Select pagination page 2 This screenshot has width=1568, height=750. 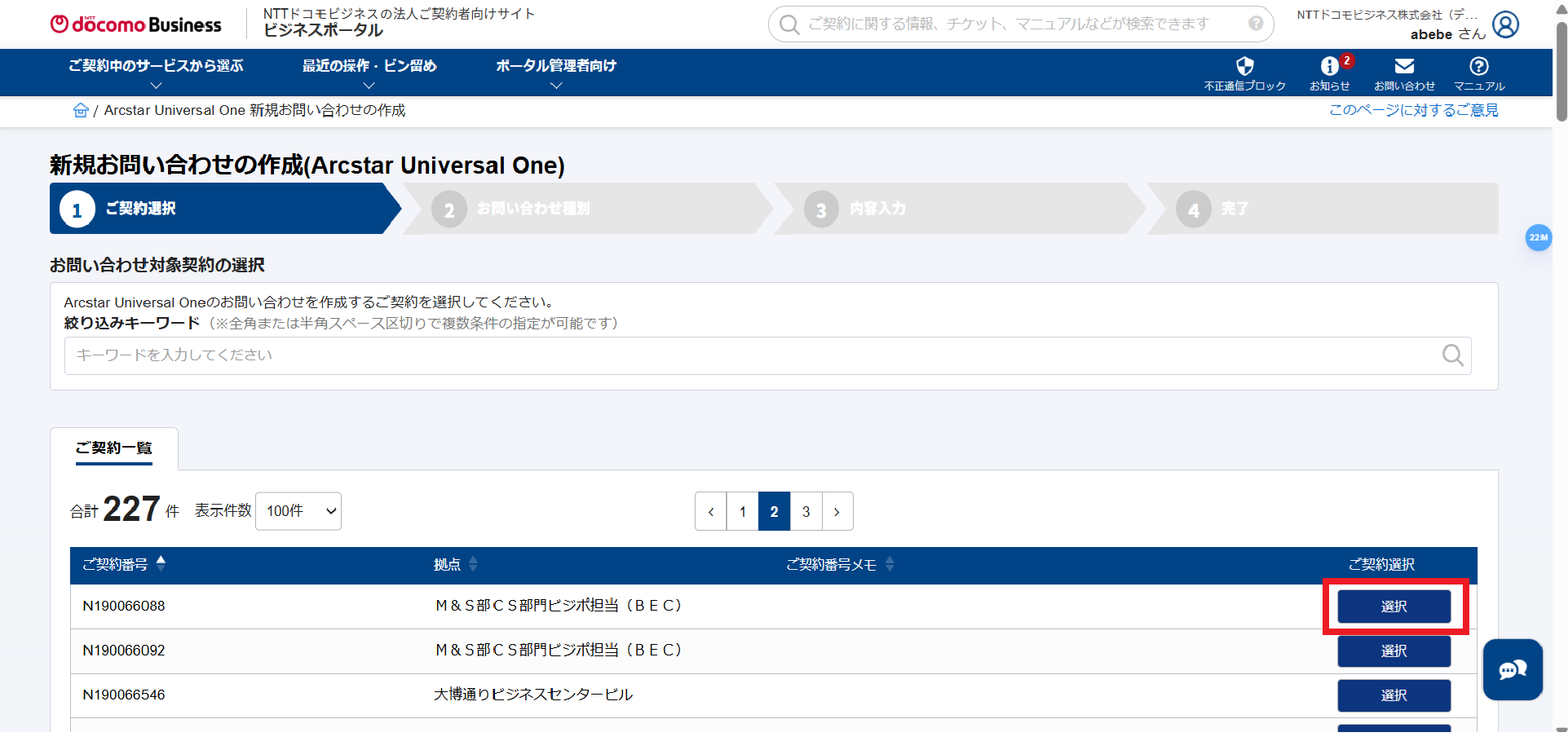click(x=775, y=512)
